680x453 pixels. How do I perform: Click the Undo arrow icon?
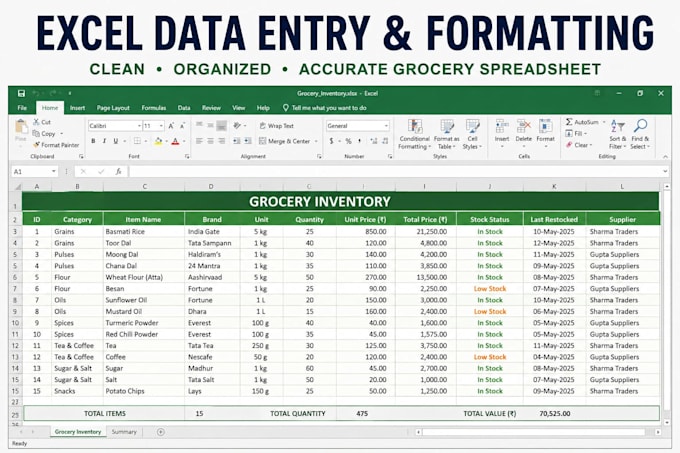pyautogui.click(x=36, y=93)
